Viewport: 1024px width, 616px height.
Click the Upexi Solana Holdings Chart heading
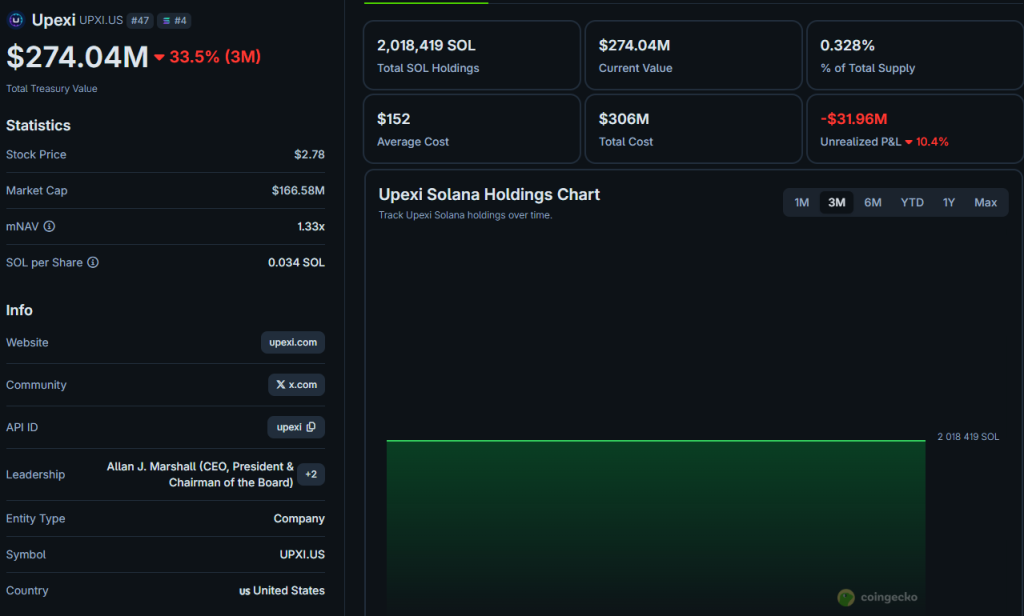pos(489,195)
